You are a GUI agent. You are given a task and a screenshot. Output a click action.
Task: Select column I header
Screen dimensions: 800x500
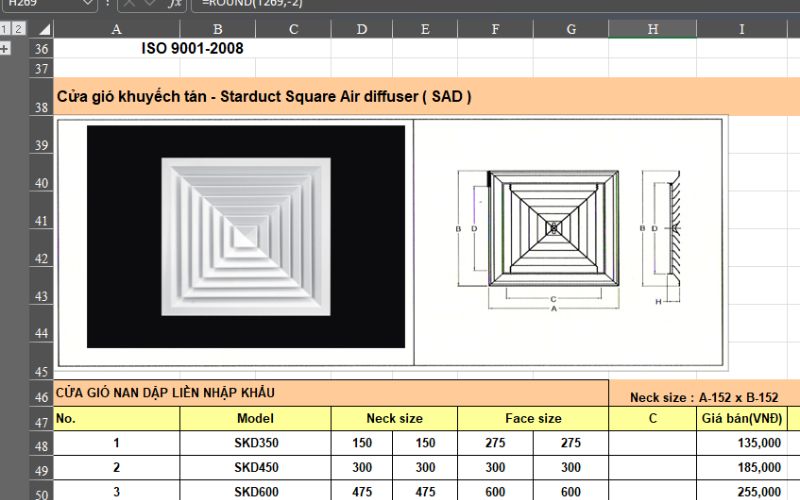point(742,29)
